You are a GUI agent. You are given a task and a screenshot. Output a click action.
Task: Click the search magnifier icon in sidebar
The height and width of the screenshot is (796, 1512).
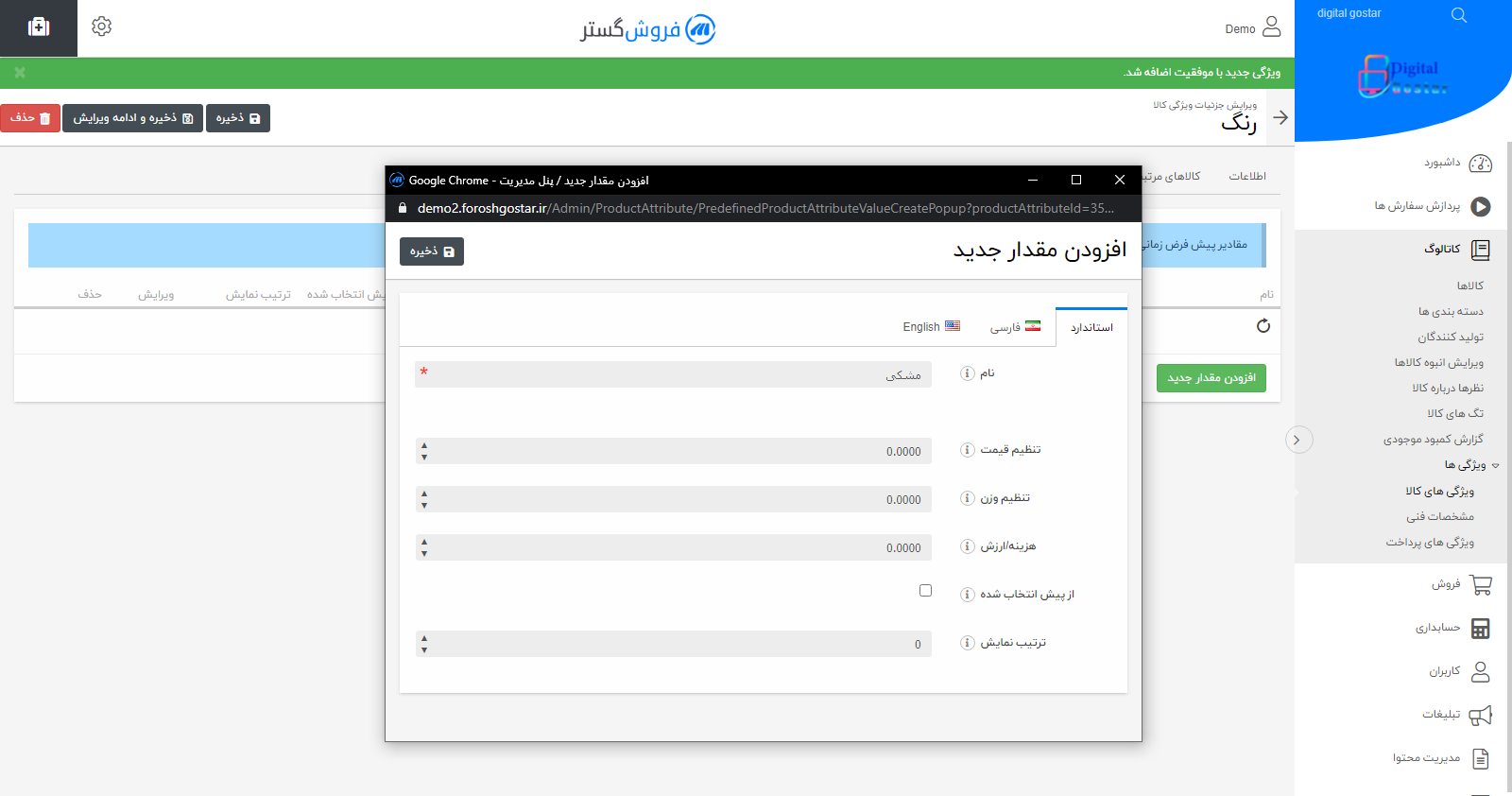[x=1459, y=15]
